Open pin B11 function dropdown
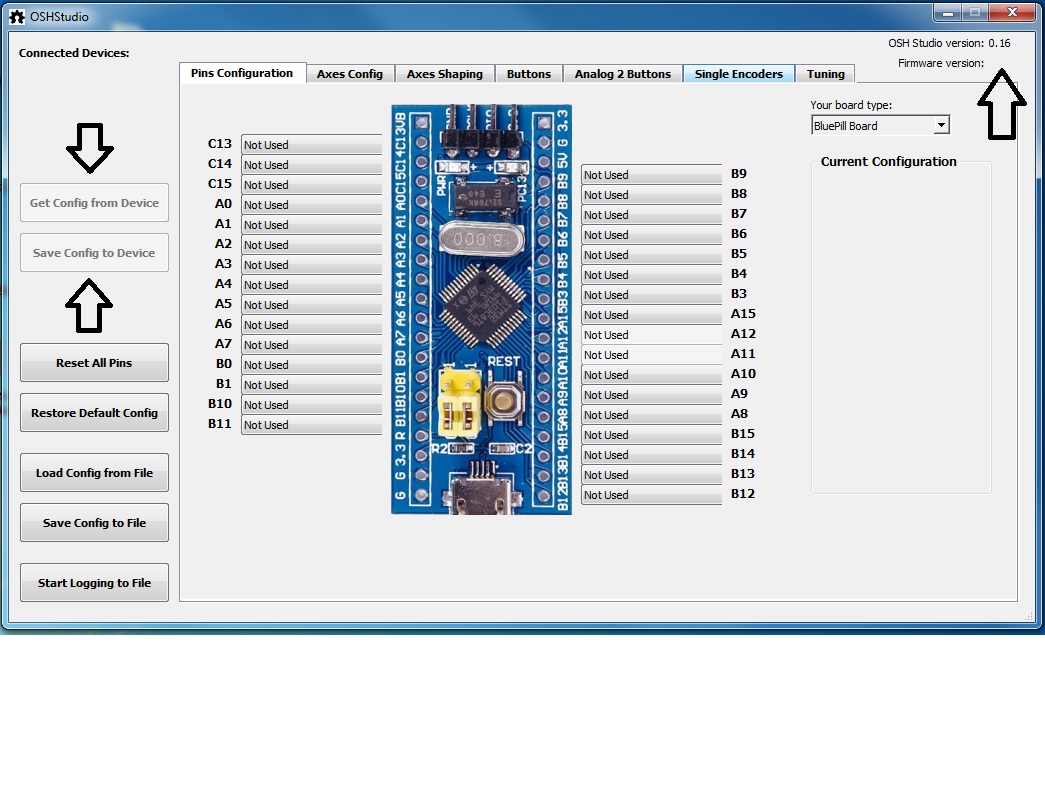 coord(311,424)
